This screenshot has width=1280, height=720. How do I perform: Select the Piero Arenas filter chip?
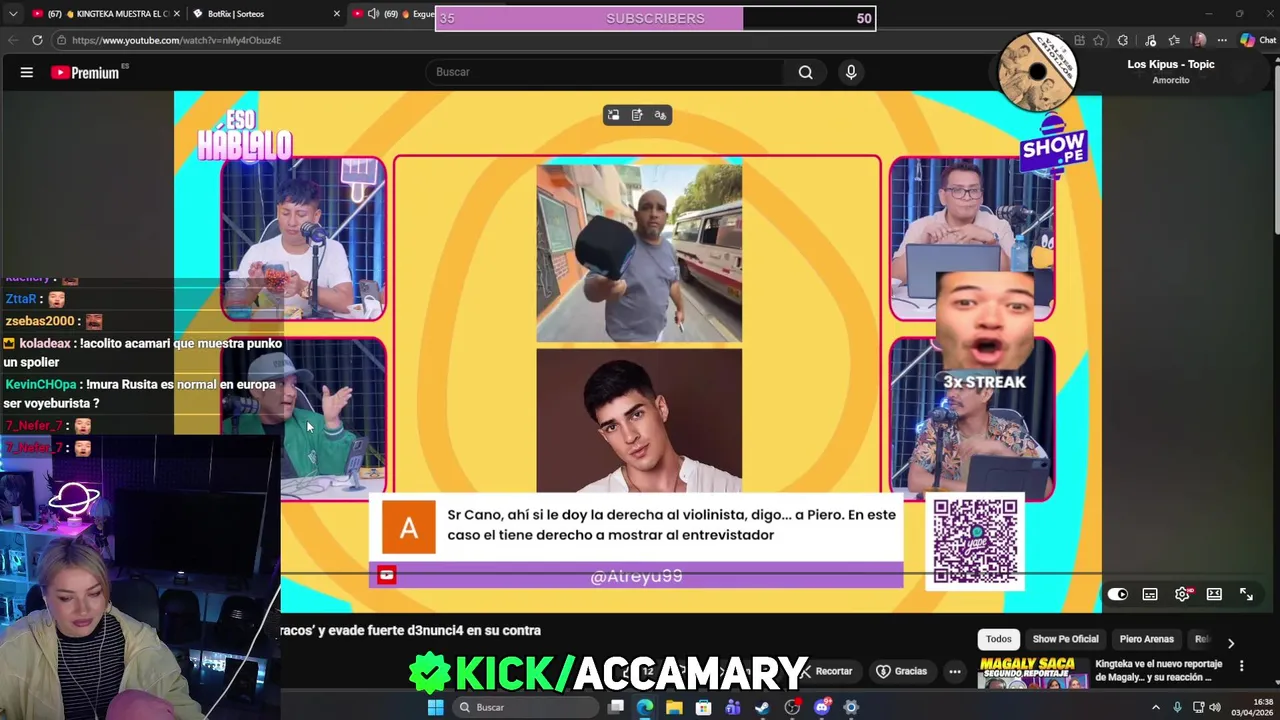pyautogui.click(x=1146, y=639)
